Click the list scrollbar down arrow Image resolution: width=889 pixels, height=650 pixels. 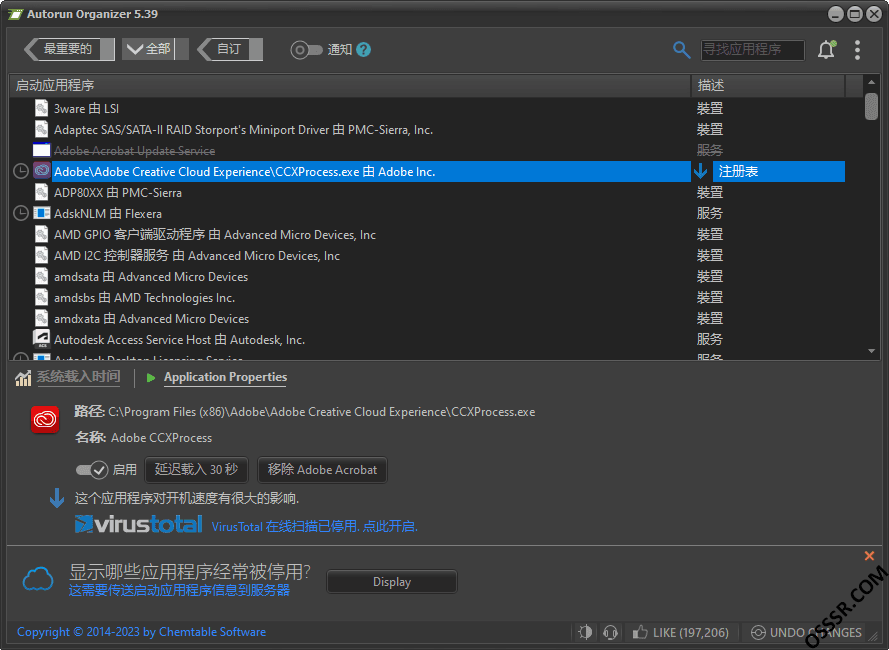pyautogui.click(x=871, y=352)
